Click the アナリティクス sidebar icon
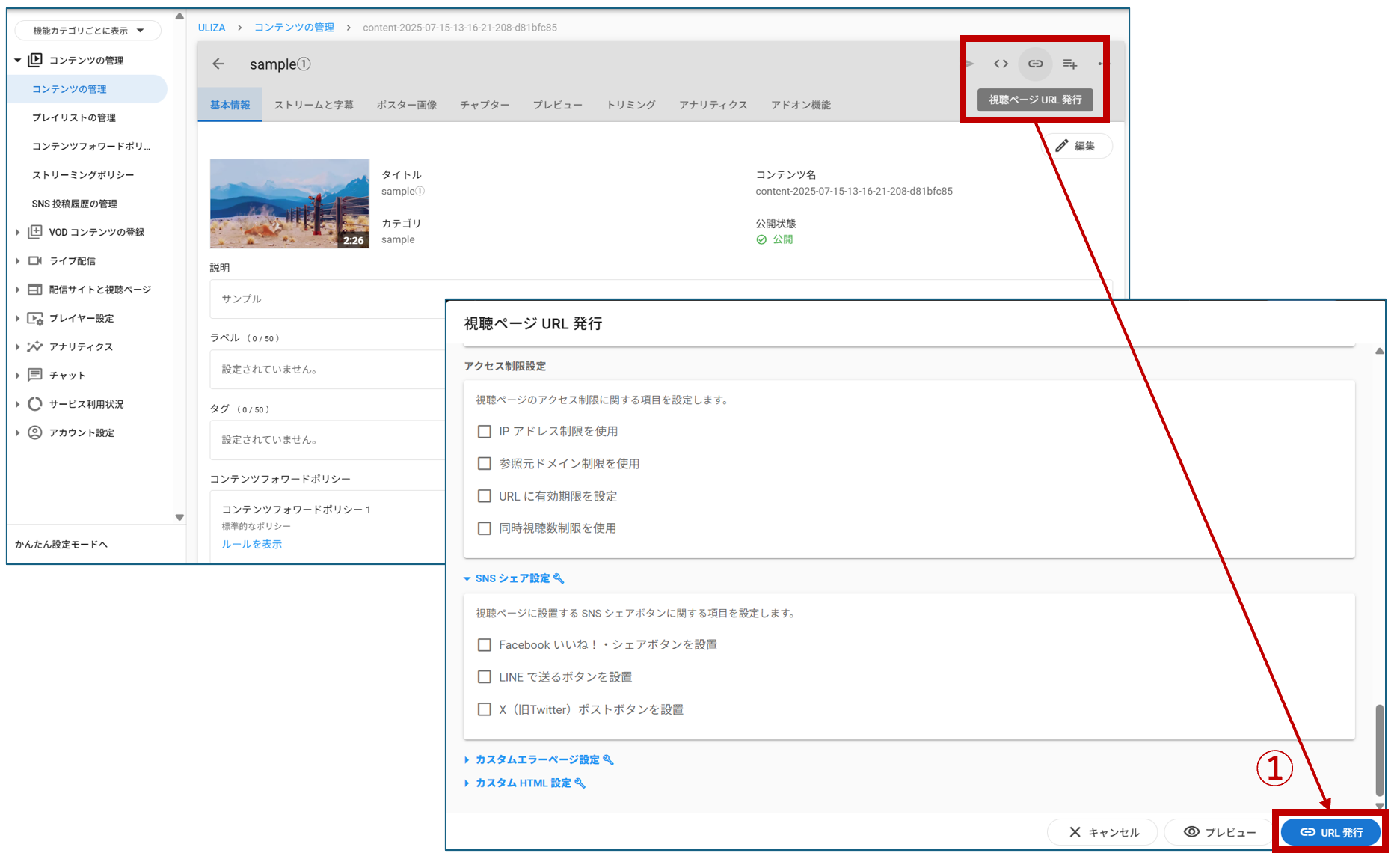The image size is (1400, 862). pos(34,347)
